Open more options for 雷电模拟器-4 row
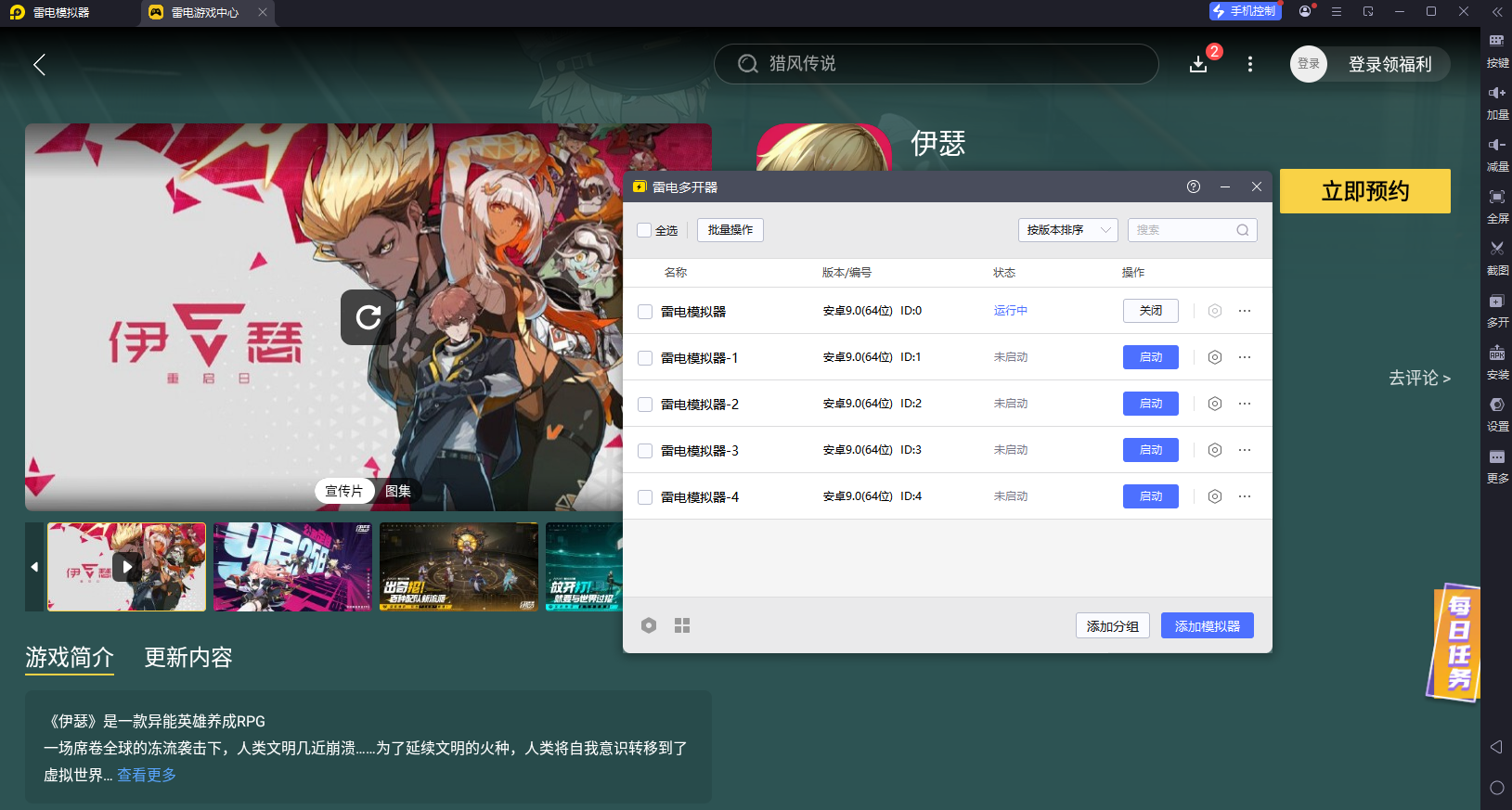 pyautogui.click(x=1245, y=496)
